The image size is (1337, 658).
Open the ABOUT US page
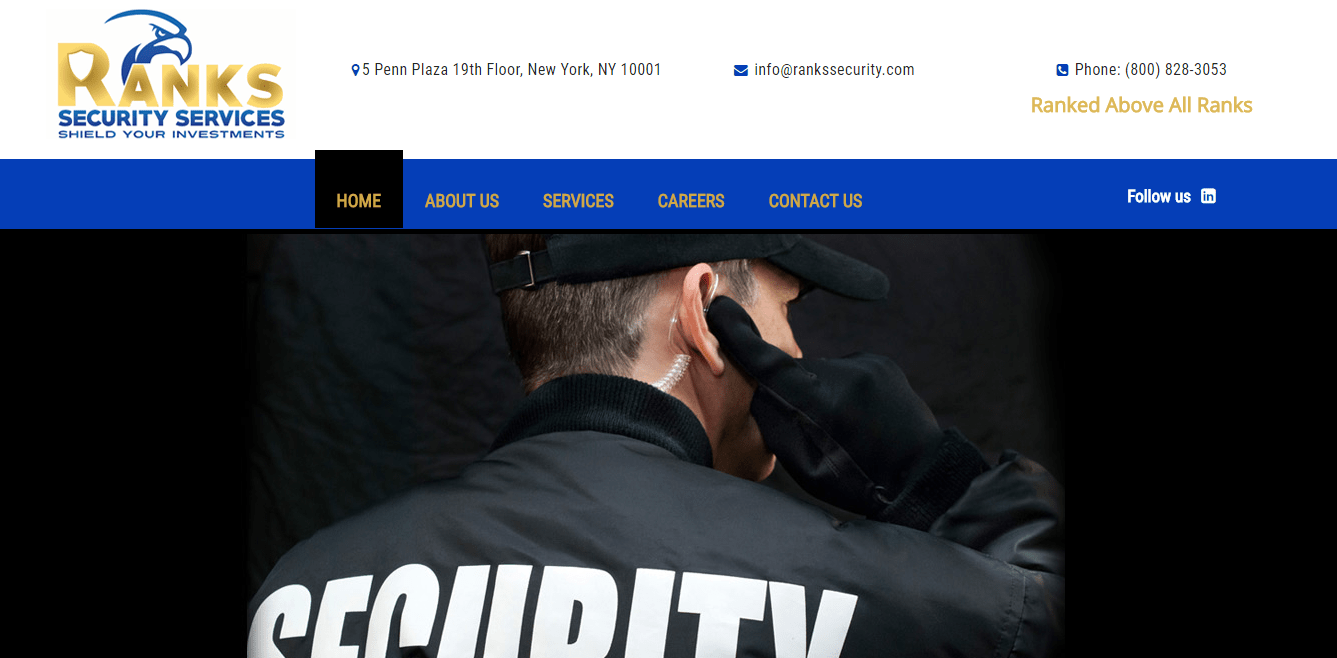coord(462,201)
